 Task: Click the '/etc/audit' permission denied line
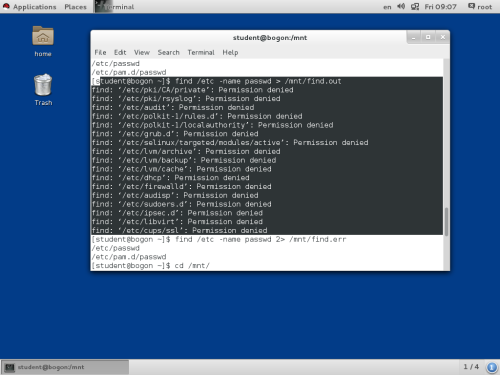pyautogui.click(x=173, y=108)
